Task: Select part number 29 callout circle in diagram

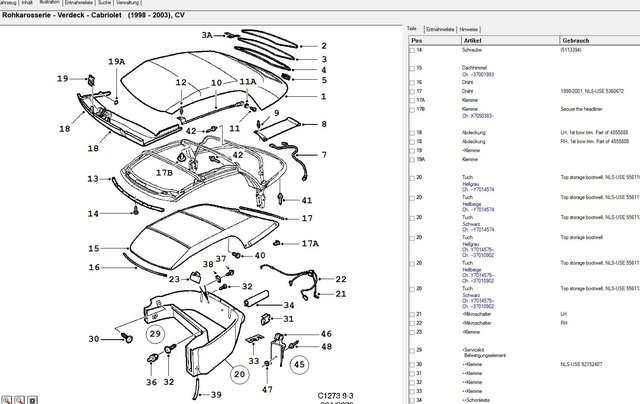Action: click(x=155, y=334)
